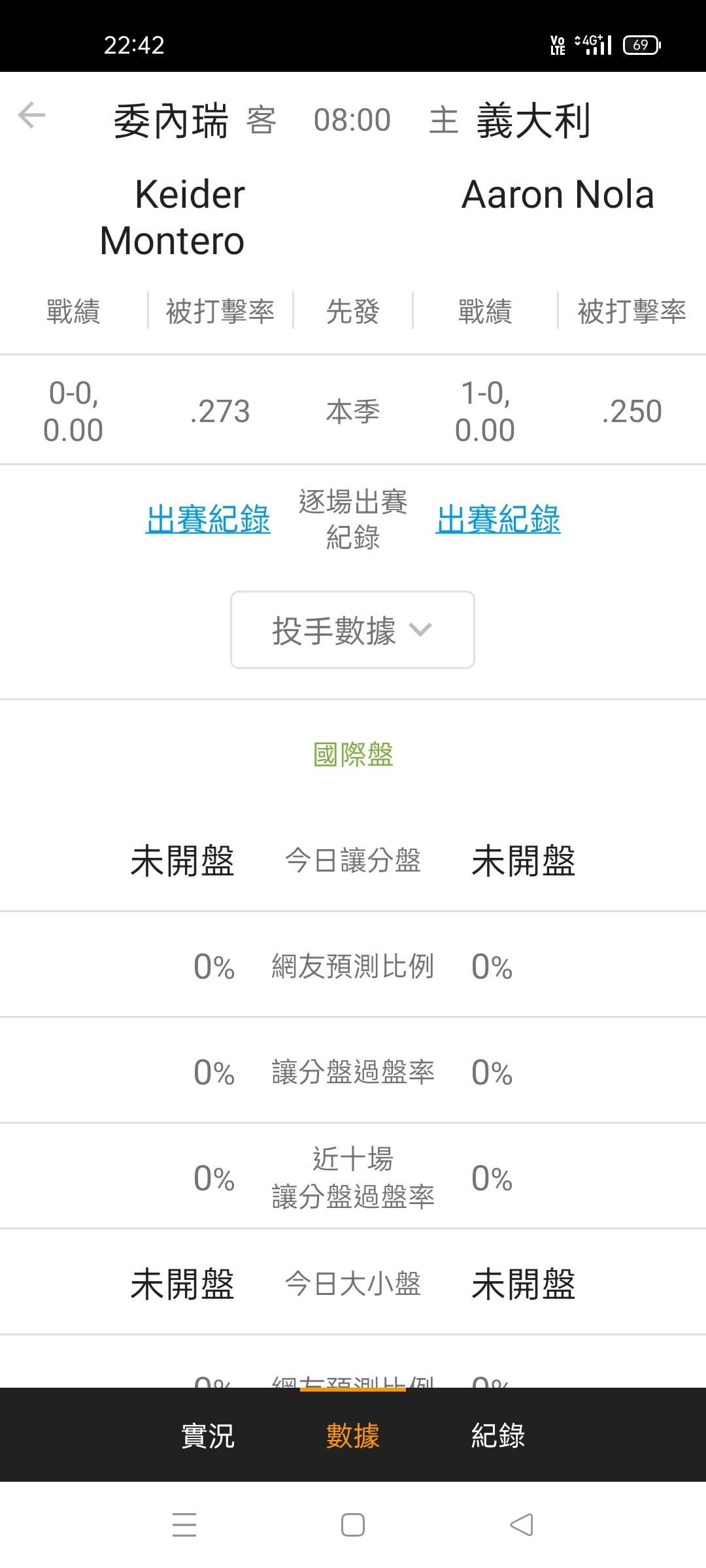The image size is (706, 1568).
Task: Tap the home team name 義大利
Action: (533, 121)
